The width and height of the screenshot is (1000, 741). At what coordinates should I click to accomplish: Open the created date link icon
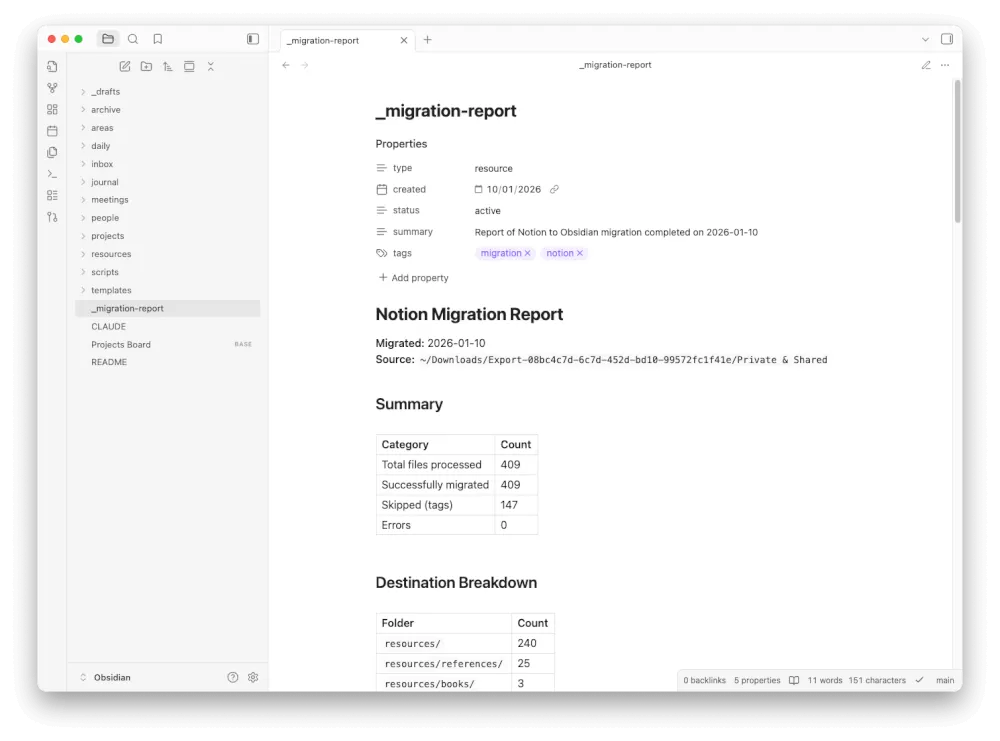(x=554, y=189)
